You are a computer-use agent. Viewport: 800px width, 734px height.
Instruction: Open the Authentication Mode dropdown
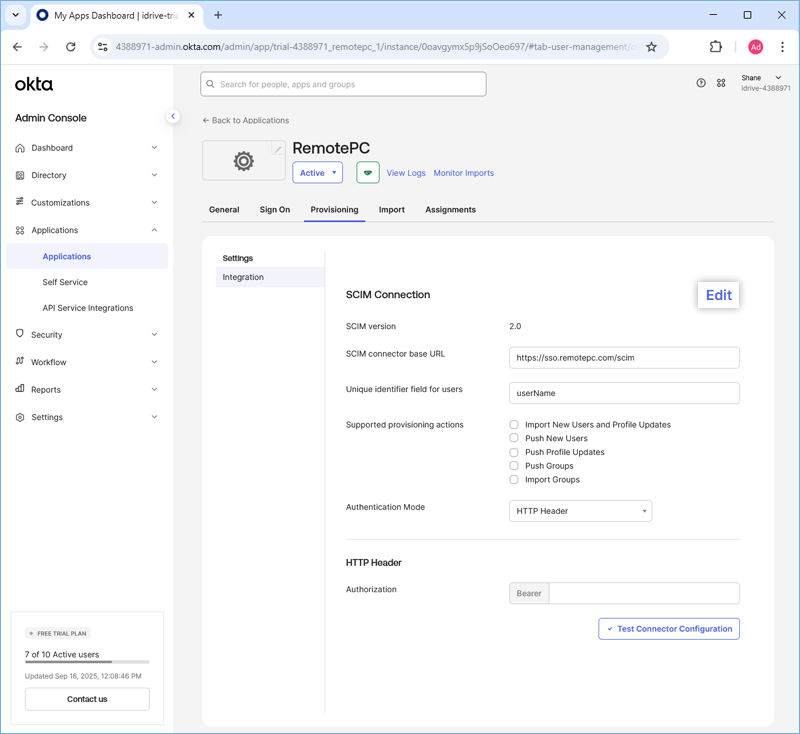(580, 511)
